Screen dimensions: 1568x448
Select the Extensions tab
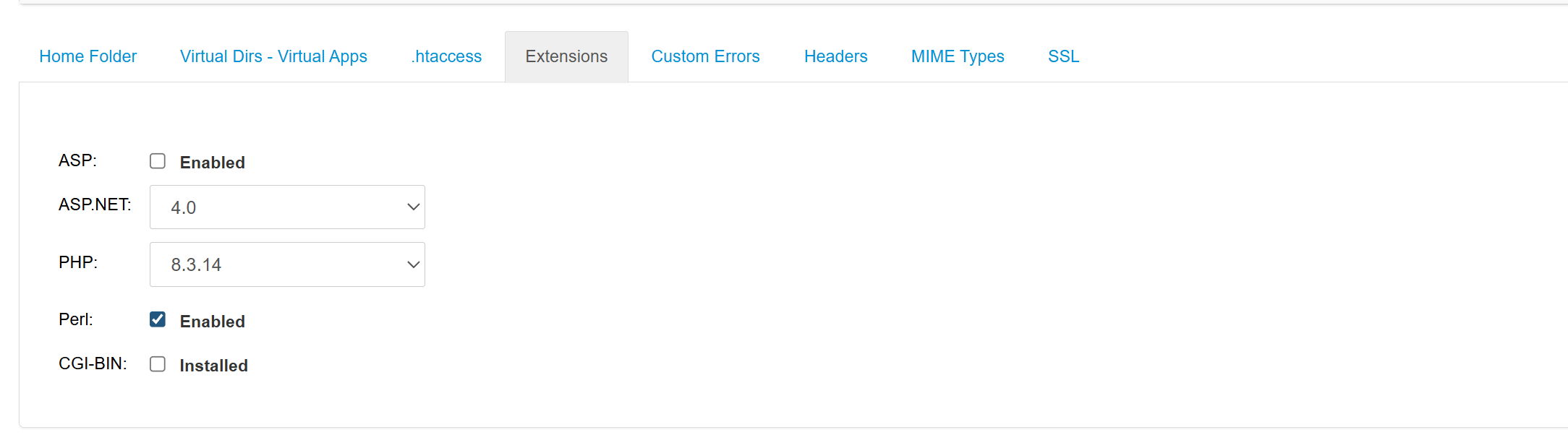point(566,56)
